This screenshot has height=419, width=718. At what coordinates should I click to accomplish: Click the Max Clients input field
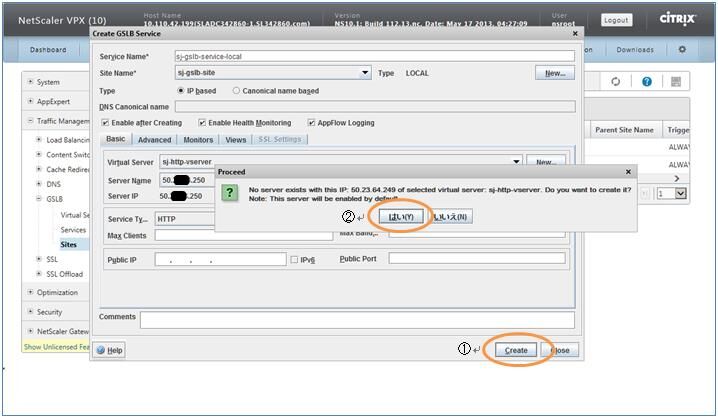click(244, 235)
